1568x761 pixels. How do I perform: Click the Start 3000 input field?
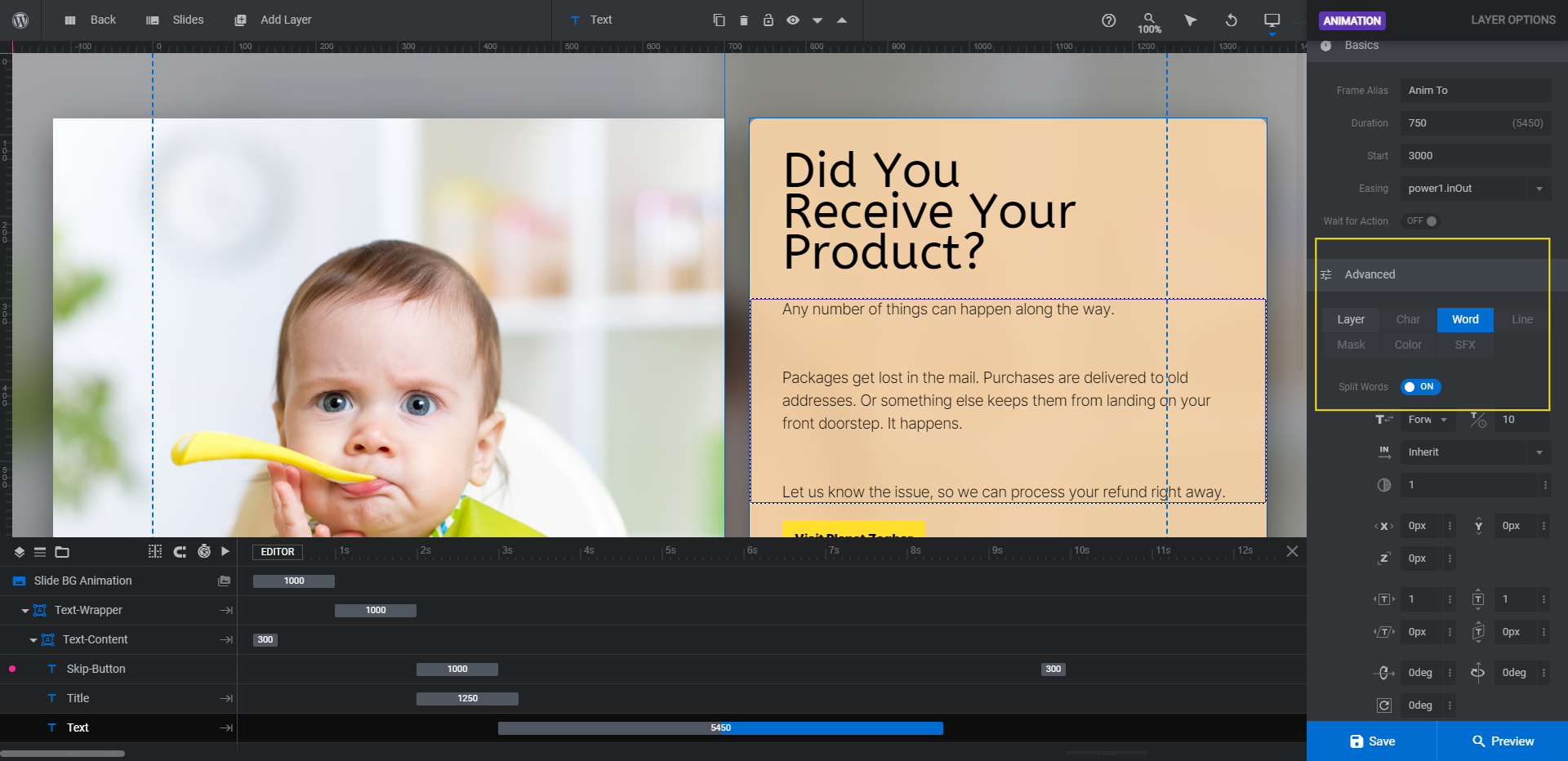click(1476, 156)
